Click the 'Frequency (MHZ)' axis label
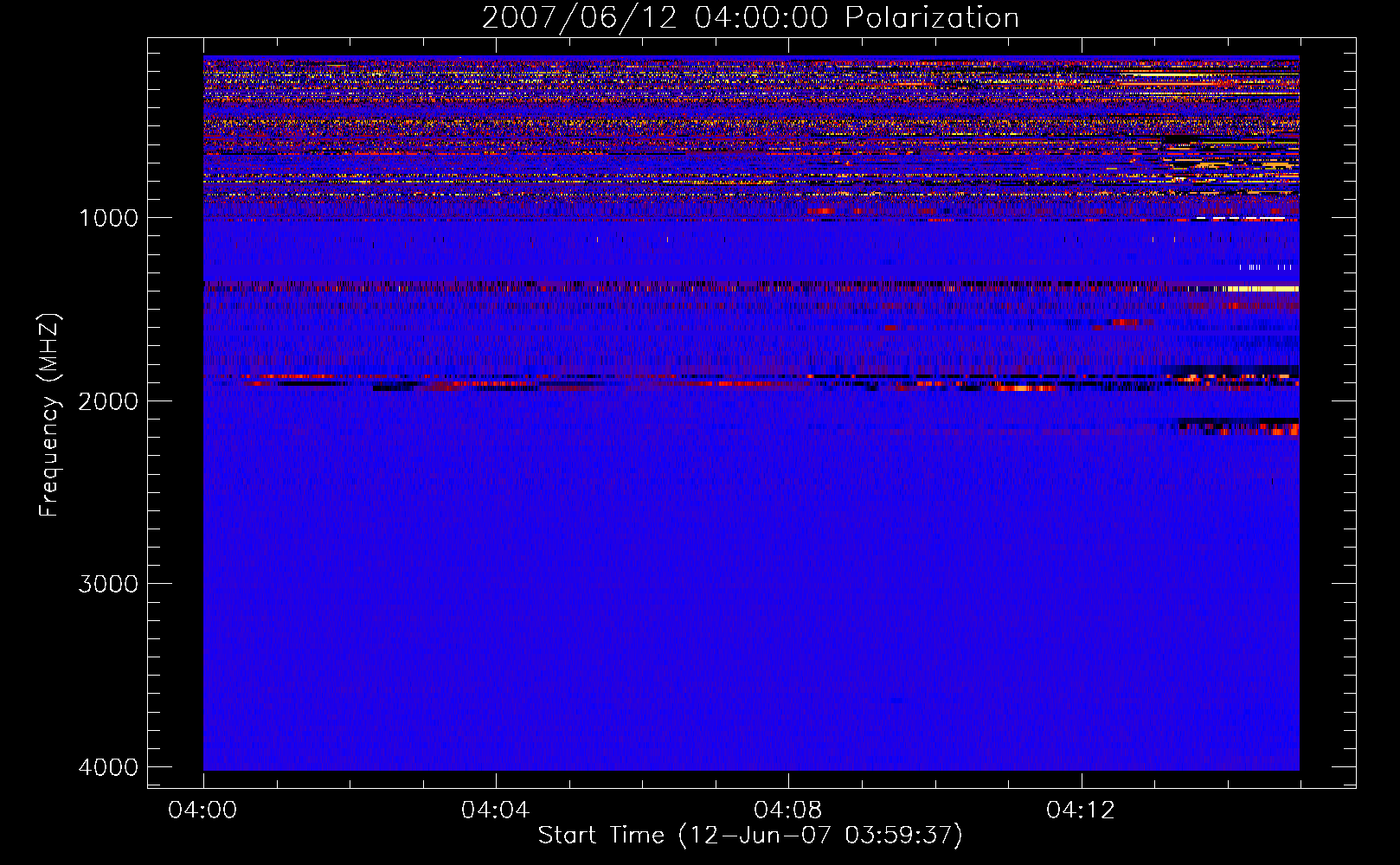Viewport: 1400px width, 865px height. pyautogui.click(x=49, y=415)
